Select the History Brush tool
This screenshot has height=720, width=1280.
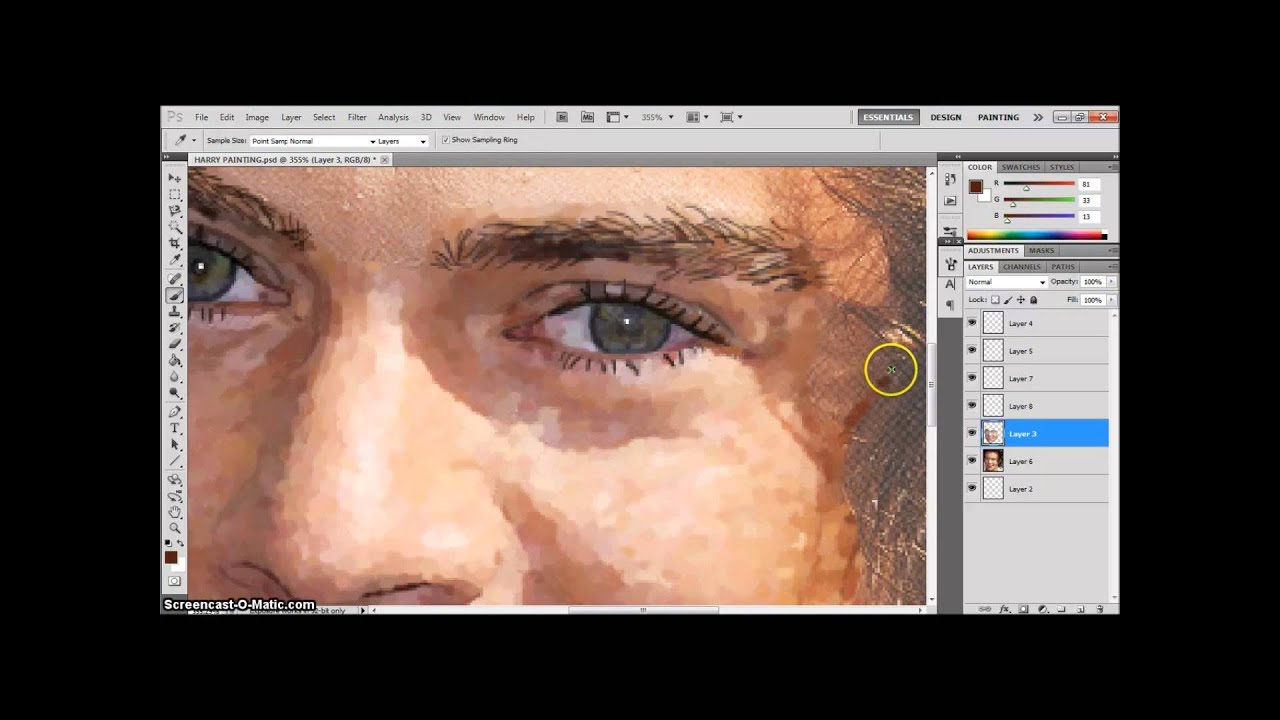pyautogui.click(x=175, y=327)
